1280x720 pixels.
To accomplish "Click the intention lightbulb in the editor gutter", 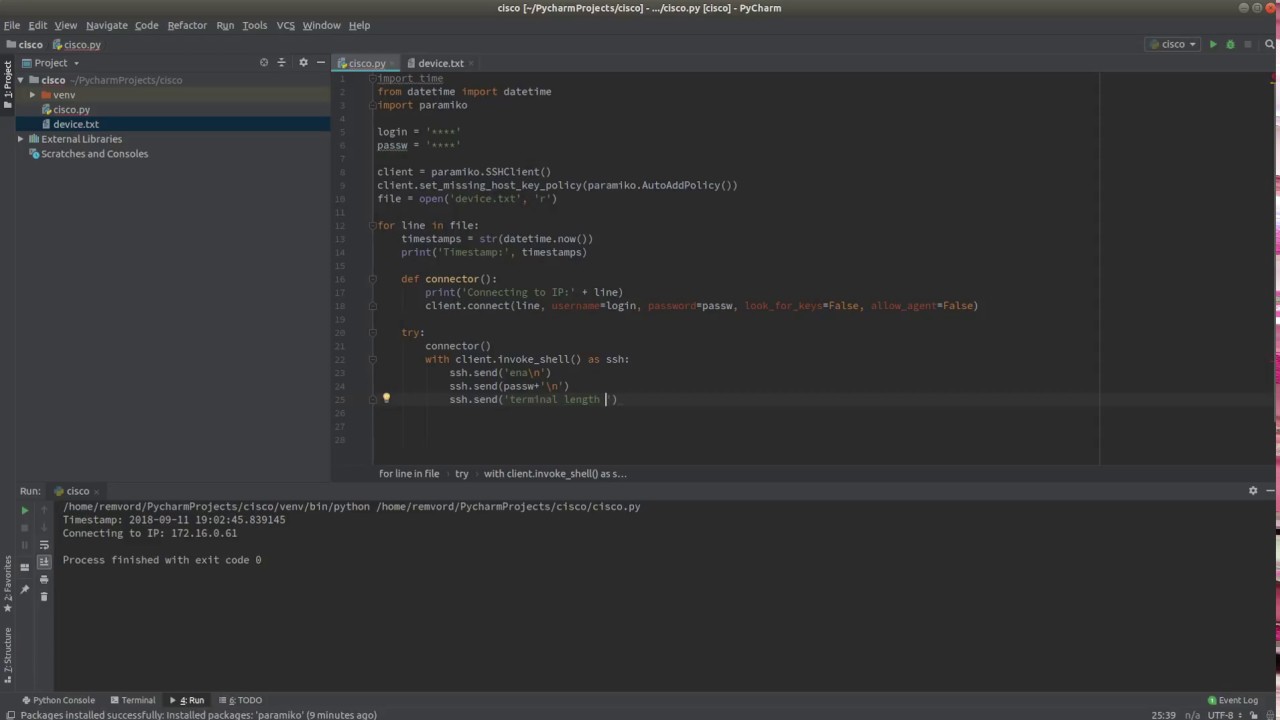I will pyautogui.click(x=386, y=398).
